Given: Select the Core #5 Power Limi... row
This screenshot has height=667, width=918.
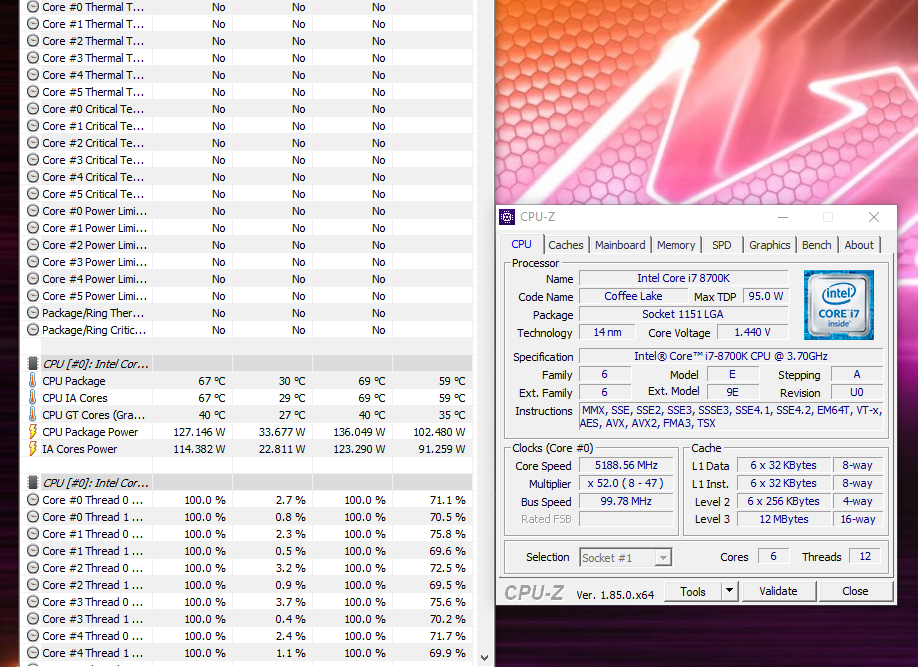Looking at the screenshot, I should tap(246, 296).
